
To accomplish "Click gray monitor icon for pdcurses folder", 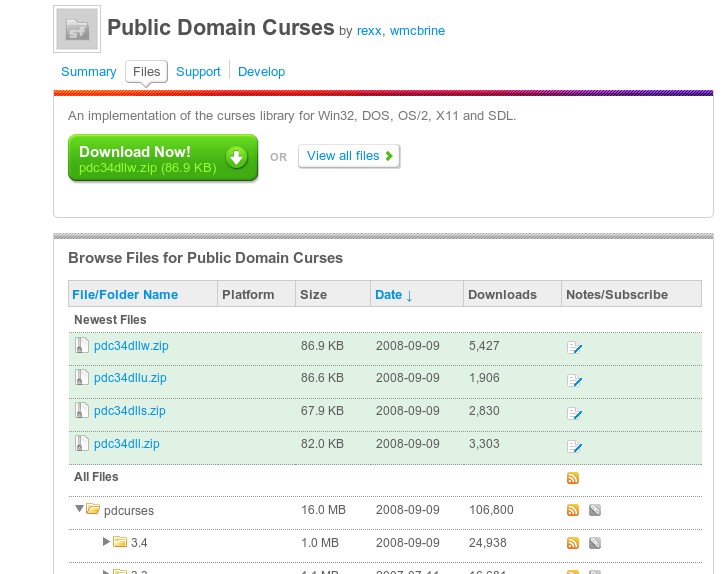I will [594, 510].
